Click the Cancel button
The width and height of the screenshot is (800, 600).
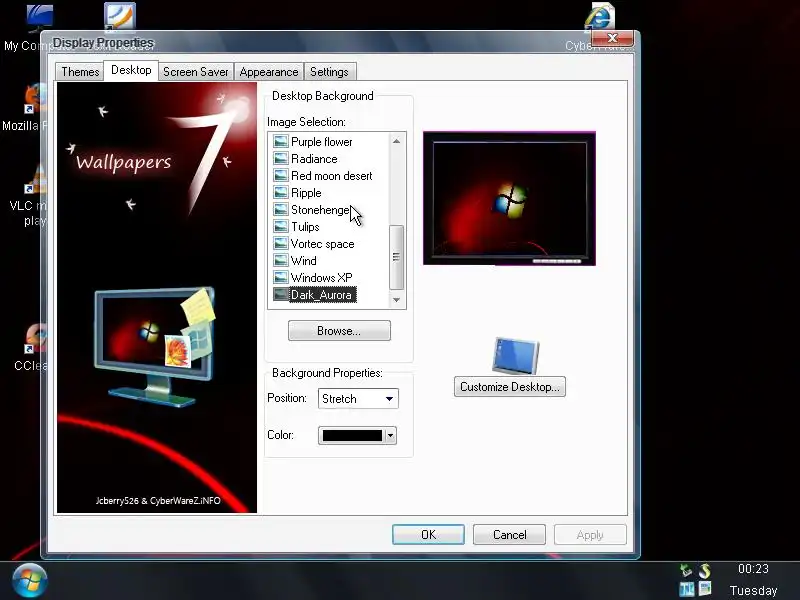(x=509, y=535)
